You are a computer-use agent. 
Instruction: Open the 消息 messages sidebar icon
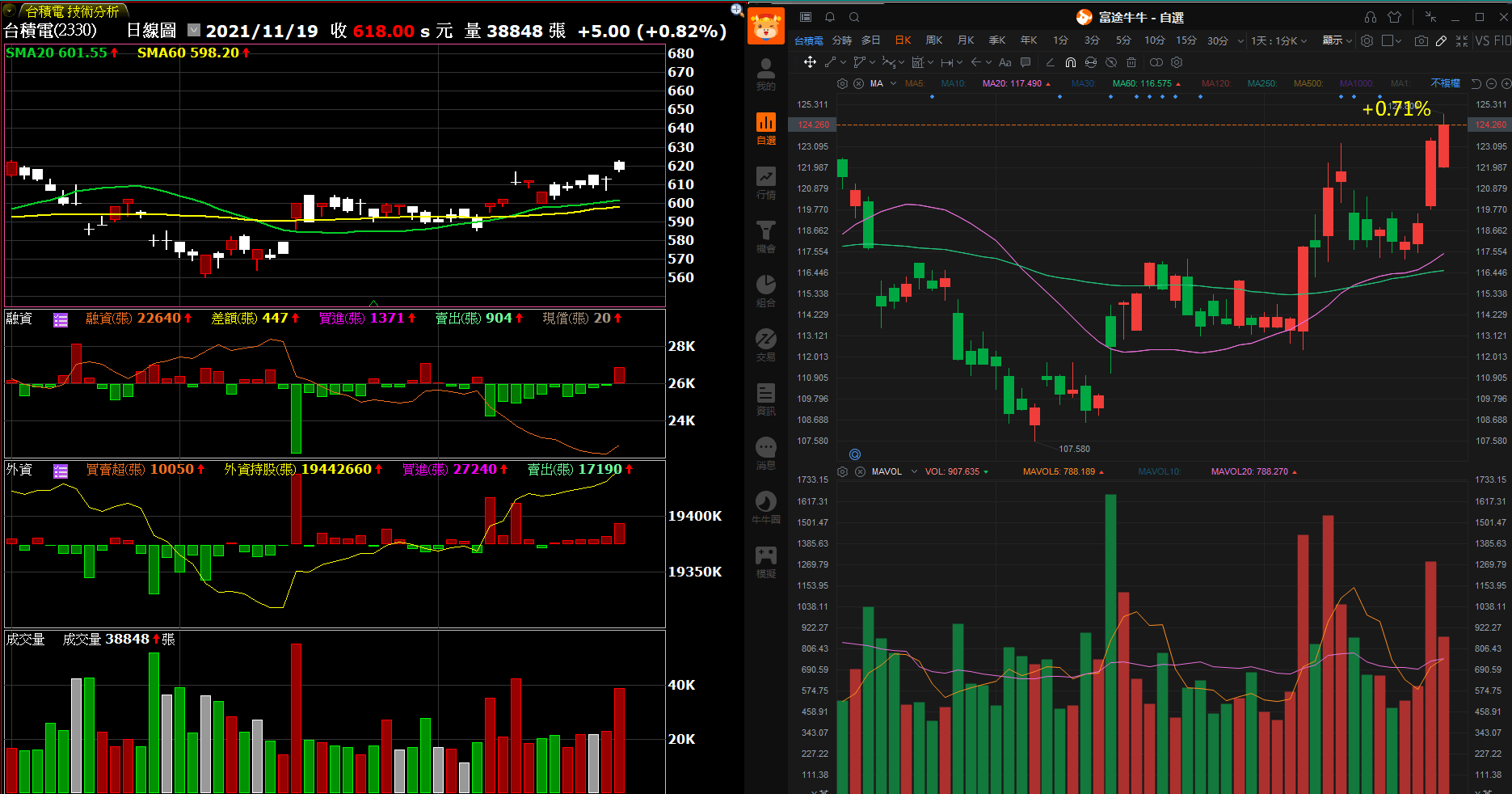765,454
